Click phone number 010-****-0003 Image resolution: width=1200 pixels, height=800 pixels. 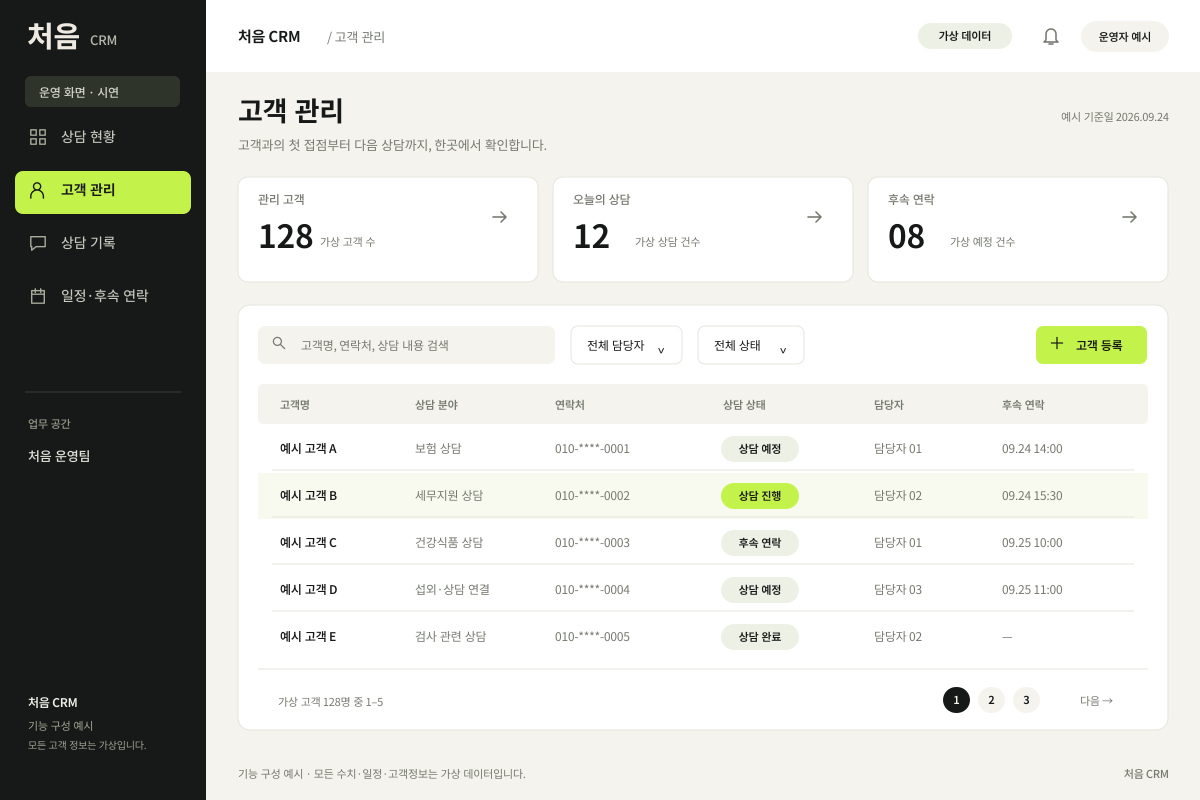(x=592, y=543)
